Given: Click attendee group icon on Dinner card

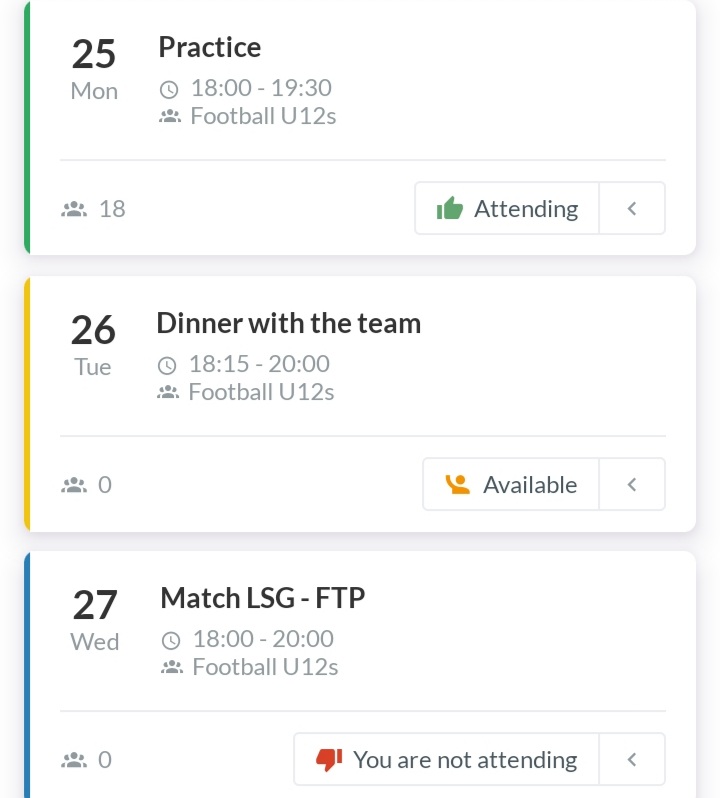Looking at the screenshot, I should (74, 485).
